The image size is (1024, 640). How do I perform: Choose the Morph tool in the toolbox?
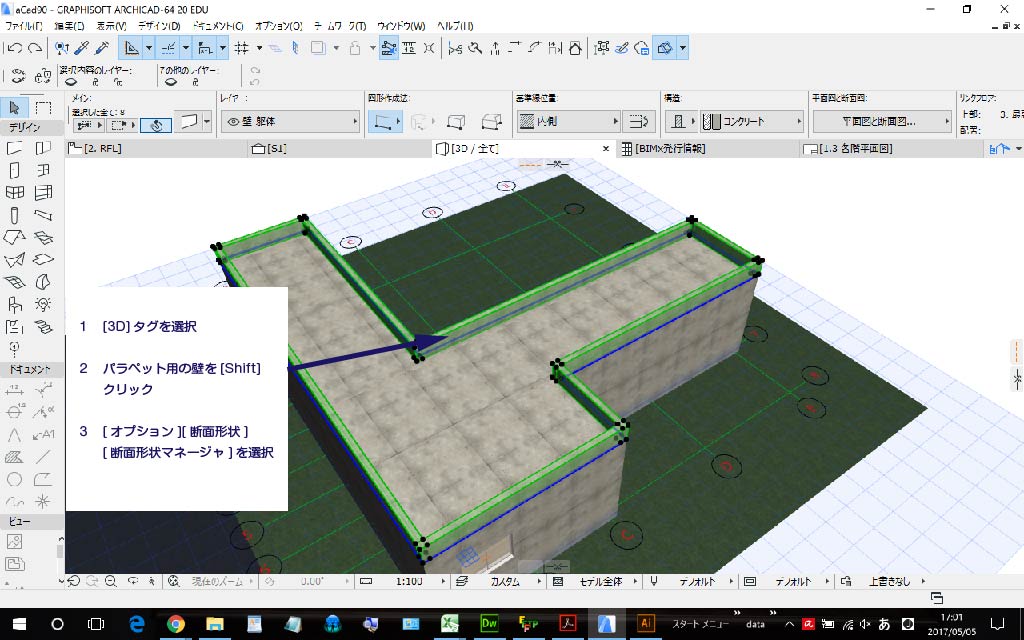coord(43,282)
